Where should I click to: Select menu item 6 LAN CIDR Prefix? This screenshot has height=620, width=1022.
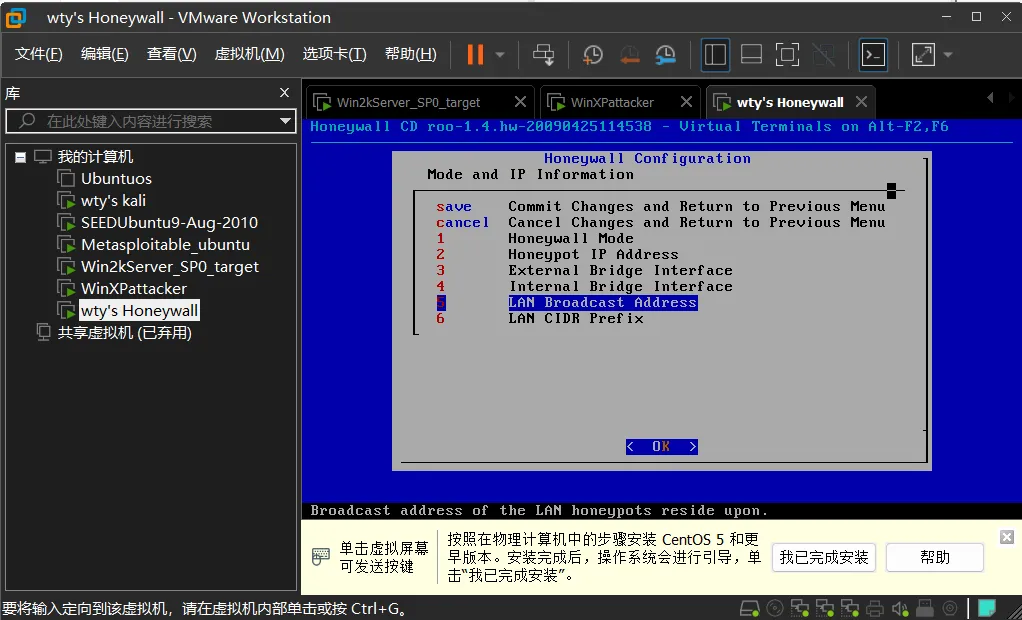tap(576, 319)
